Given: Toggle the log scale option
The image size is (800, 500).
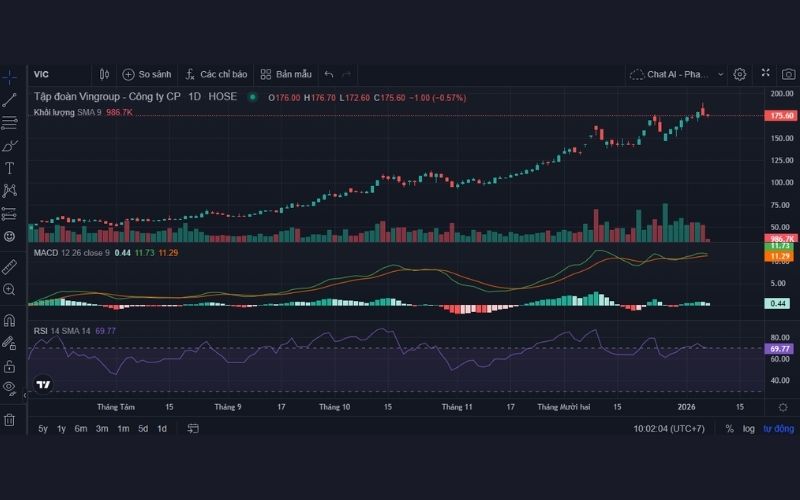Looking at the screenshot, I should click(748, 428).
